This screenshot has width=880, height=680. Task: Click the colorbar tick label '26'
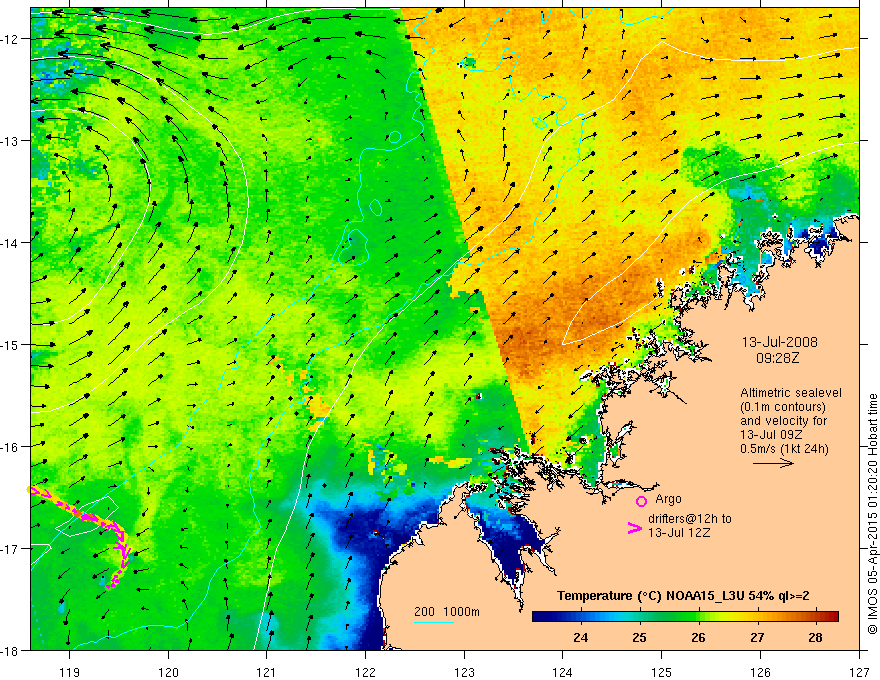698,638
